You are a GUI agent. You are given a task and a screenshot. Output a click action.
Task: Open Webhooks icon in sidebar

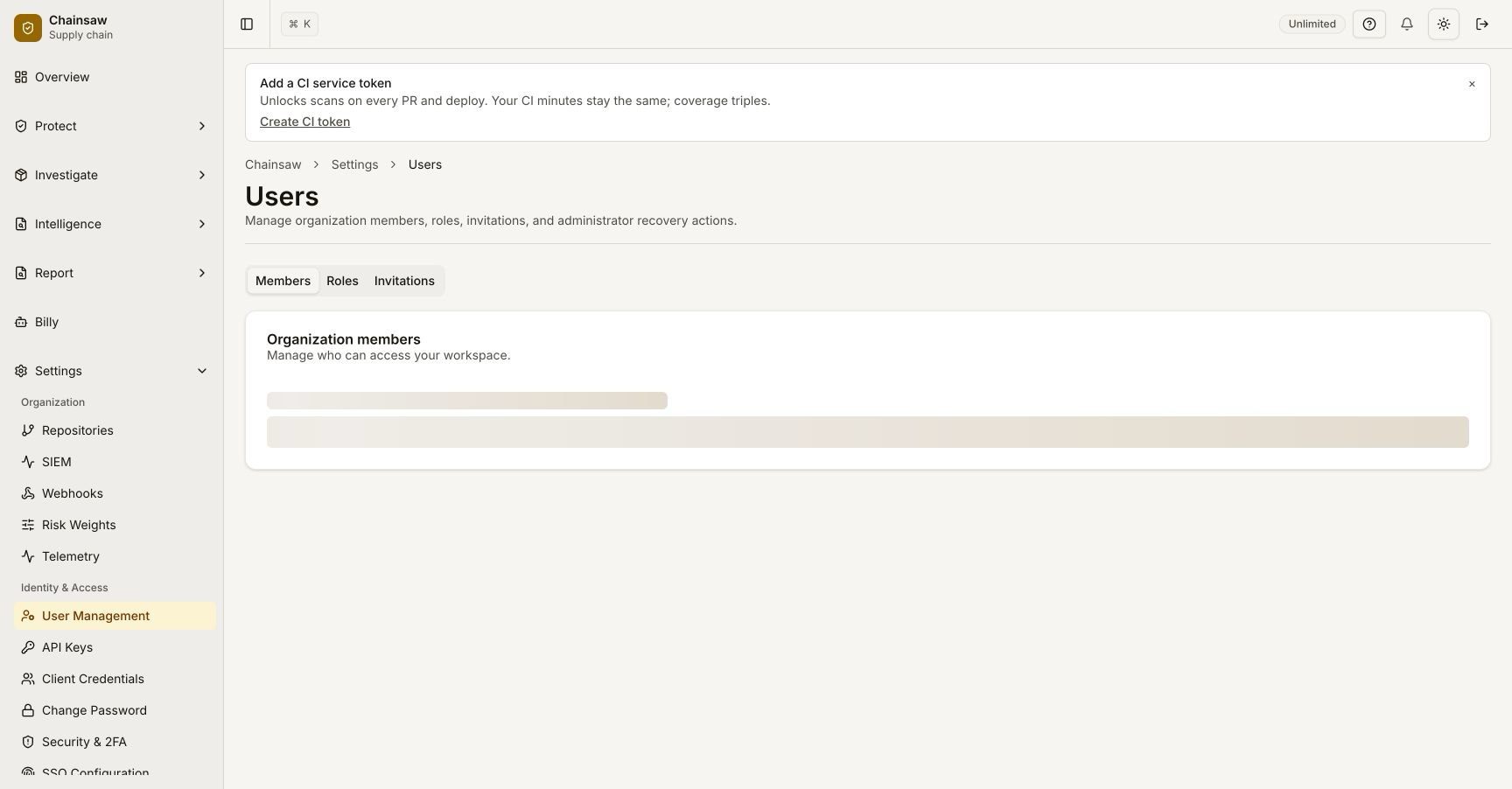click(28, 493)
